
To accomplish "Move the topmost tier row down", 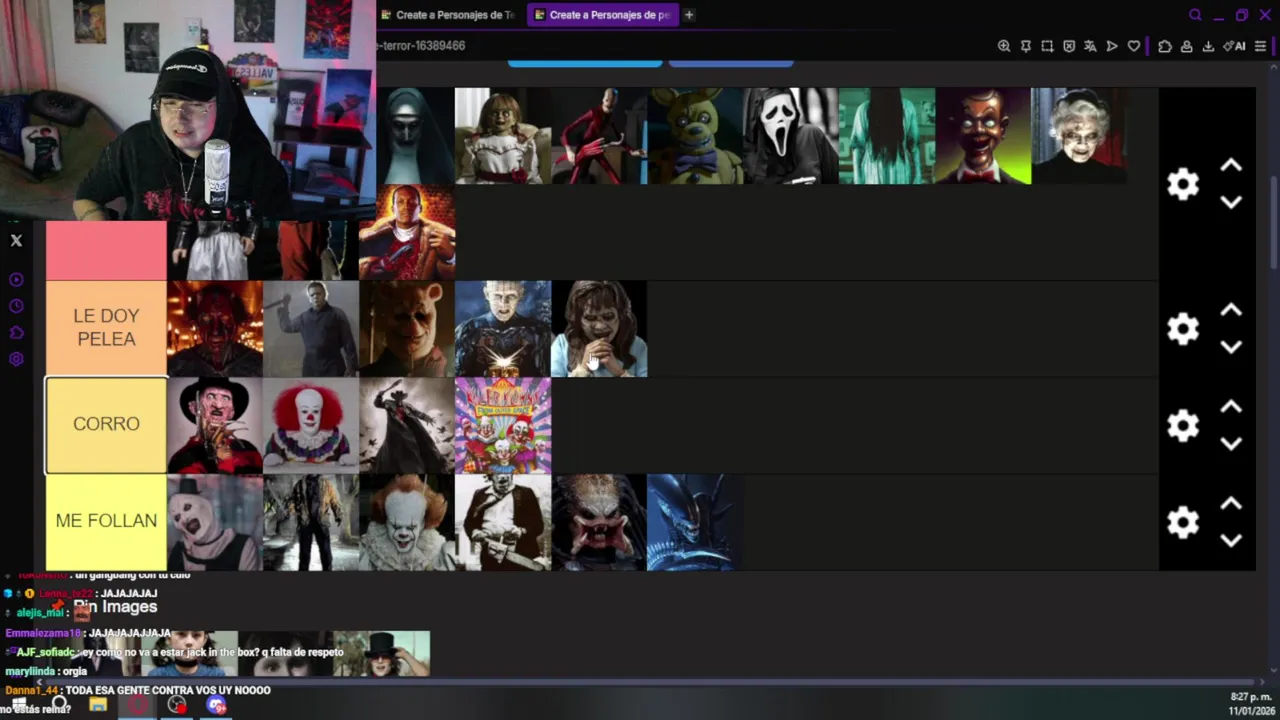I will [1231, 202].
